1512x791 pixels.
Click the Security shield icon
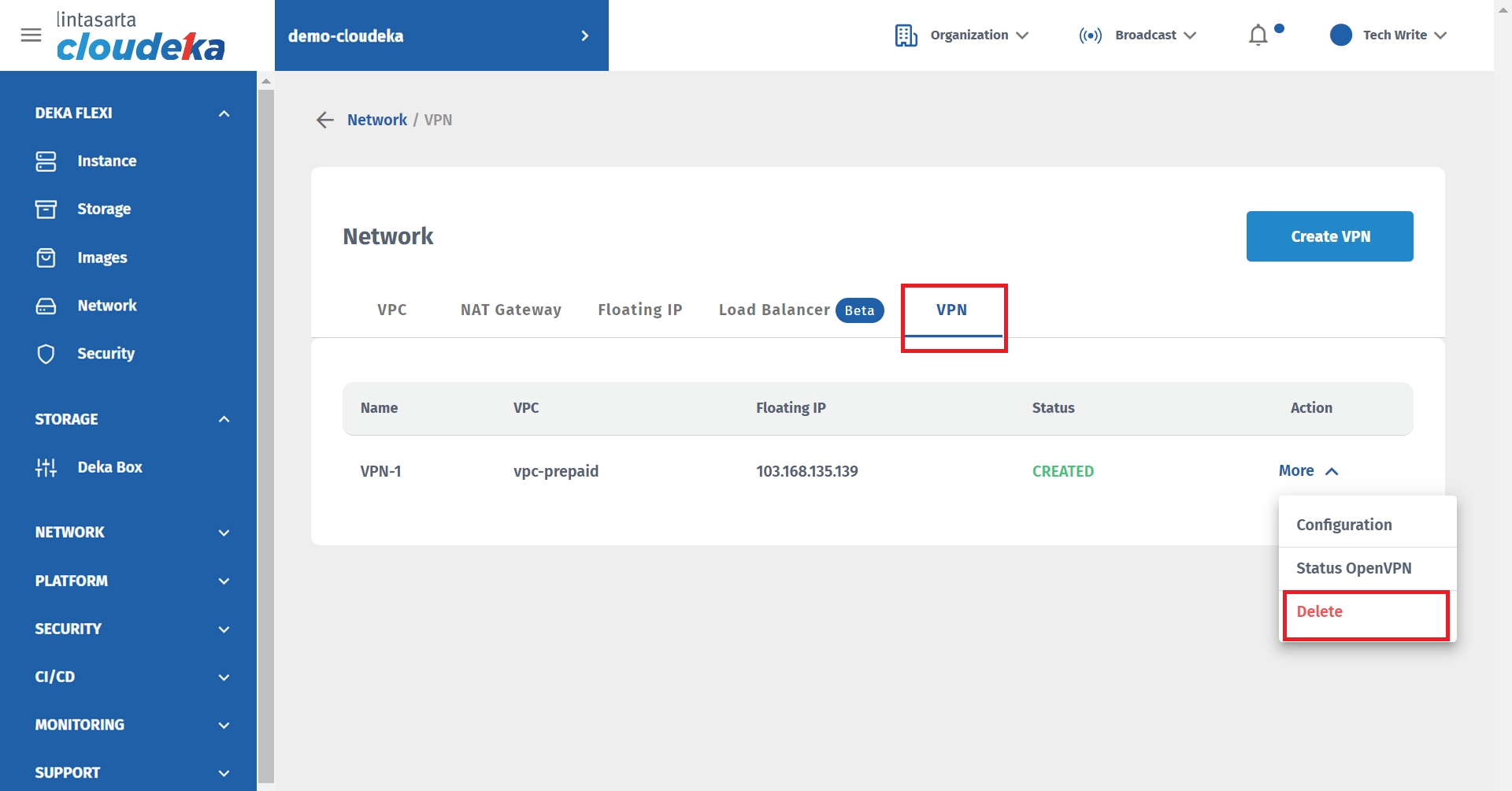(46, 354)
